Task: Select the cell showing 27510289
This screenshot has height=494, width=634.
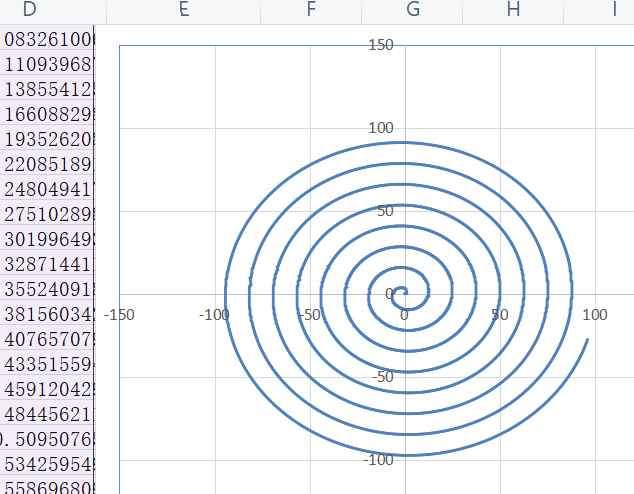Action: tap(48, 214)
